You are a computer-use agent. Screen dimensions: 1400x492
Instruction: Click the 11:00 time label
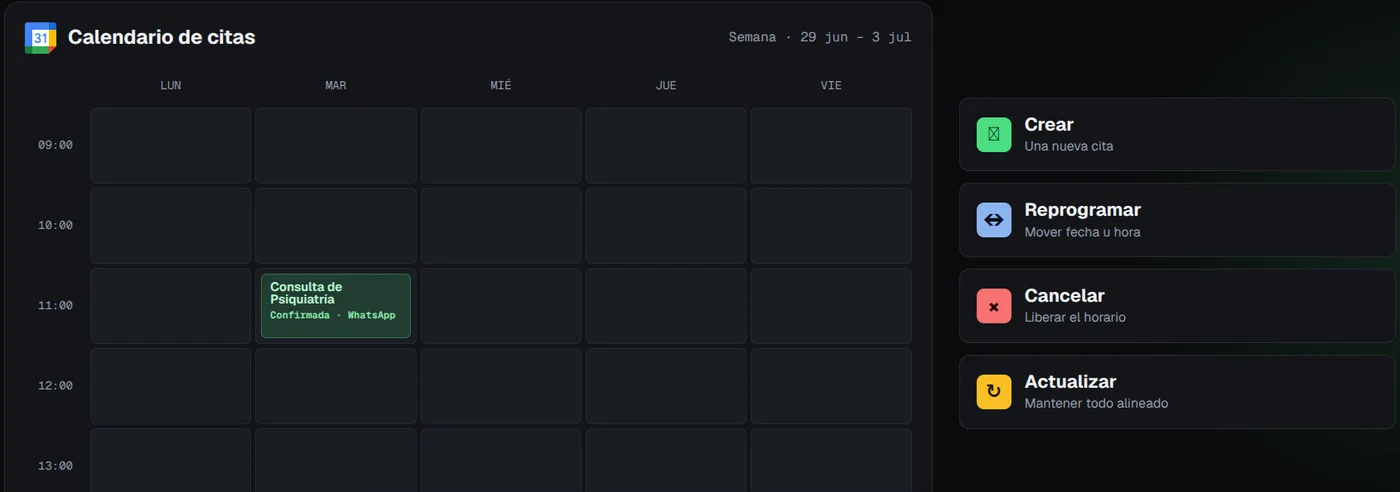pos(55,305)
